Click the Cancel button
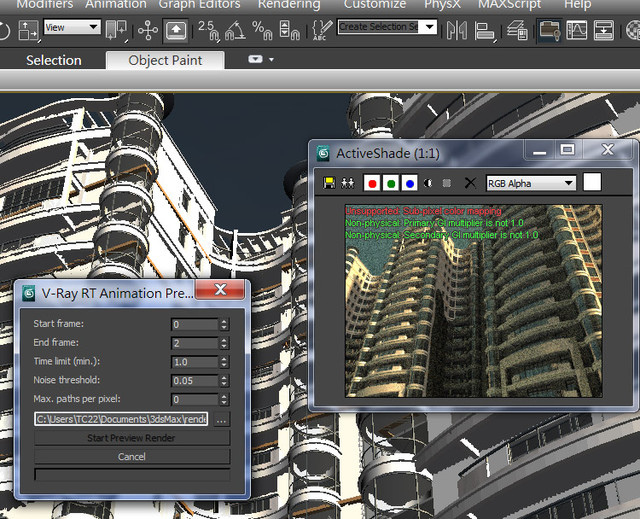Image resolution: width=640 pixels, height=519 pixels. pos(132,457)
